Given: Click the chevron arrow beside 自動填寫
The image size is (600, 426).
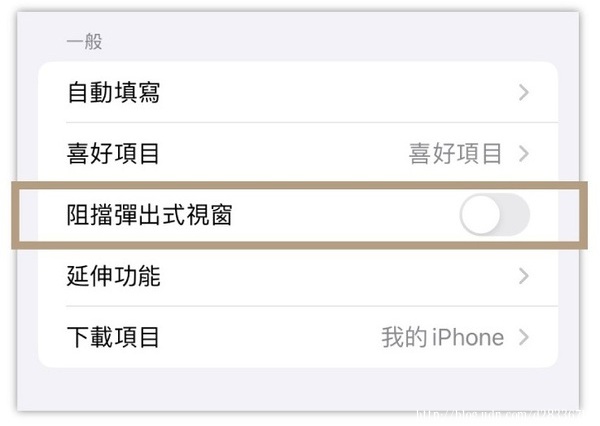Looking at the screenshot, I should point(524,93).
